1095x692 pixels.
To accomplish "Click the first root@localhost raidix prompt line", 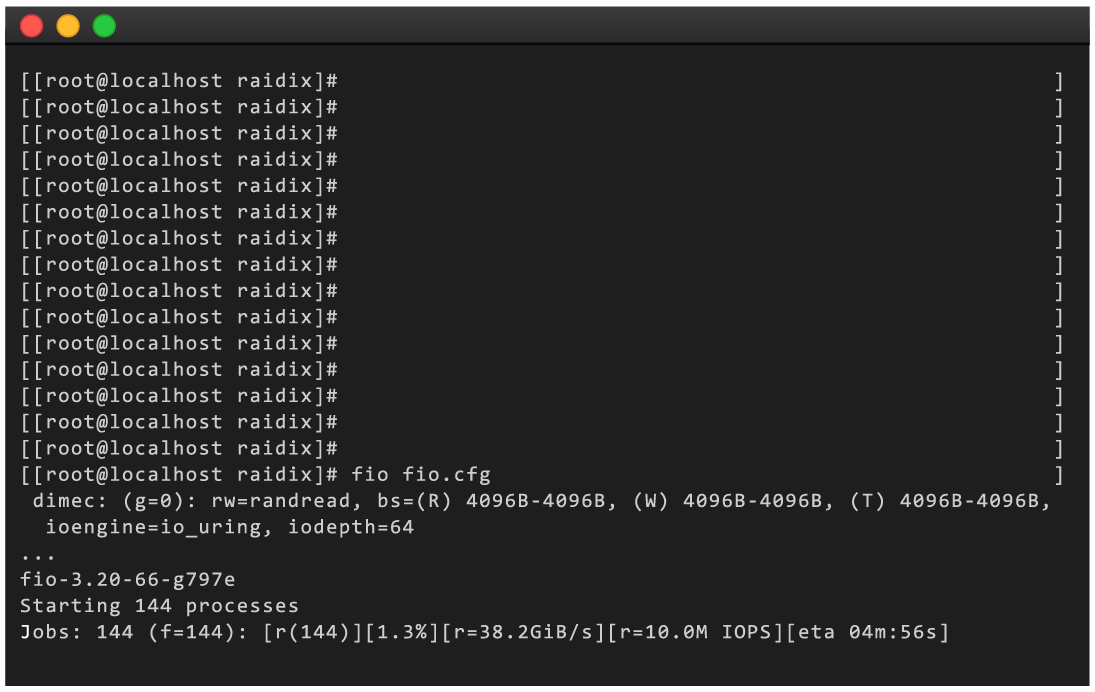I will pyautogui.click(x=179, y=81).
